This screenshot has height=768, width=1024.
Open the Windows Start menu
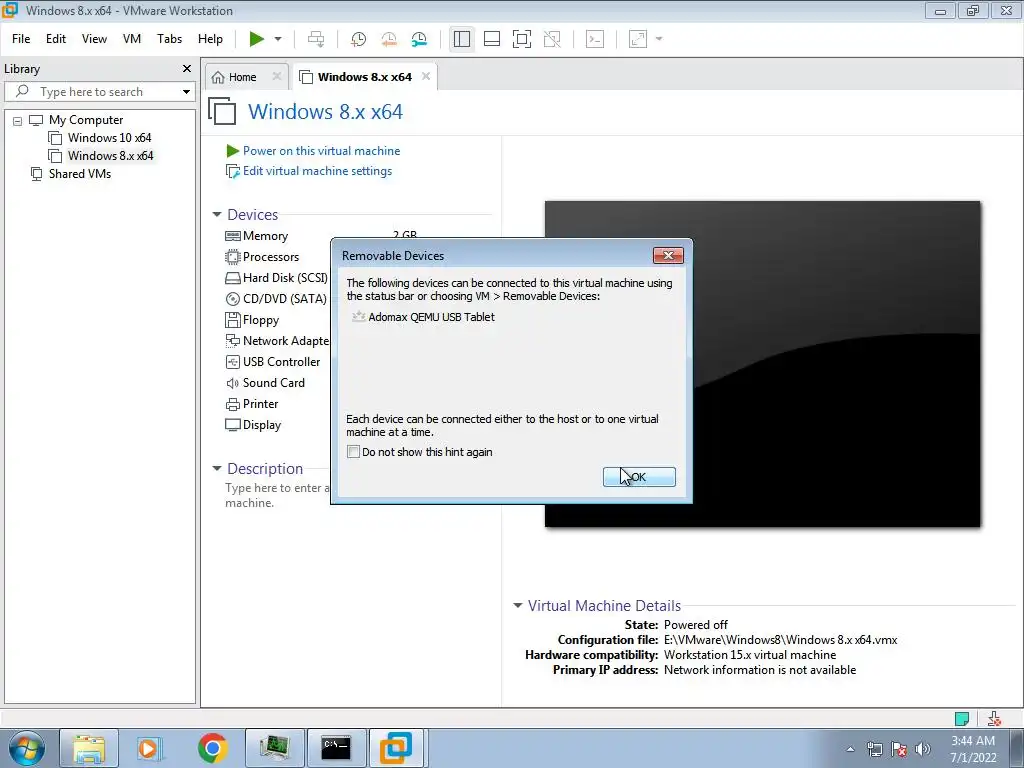[x=26, y=748]
